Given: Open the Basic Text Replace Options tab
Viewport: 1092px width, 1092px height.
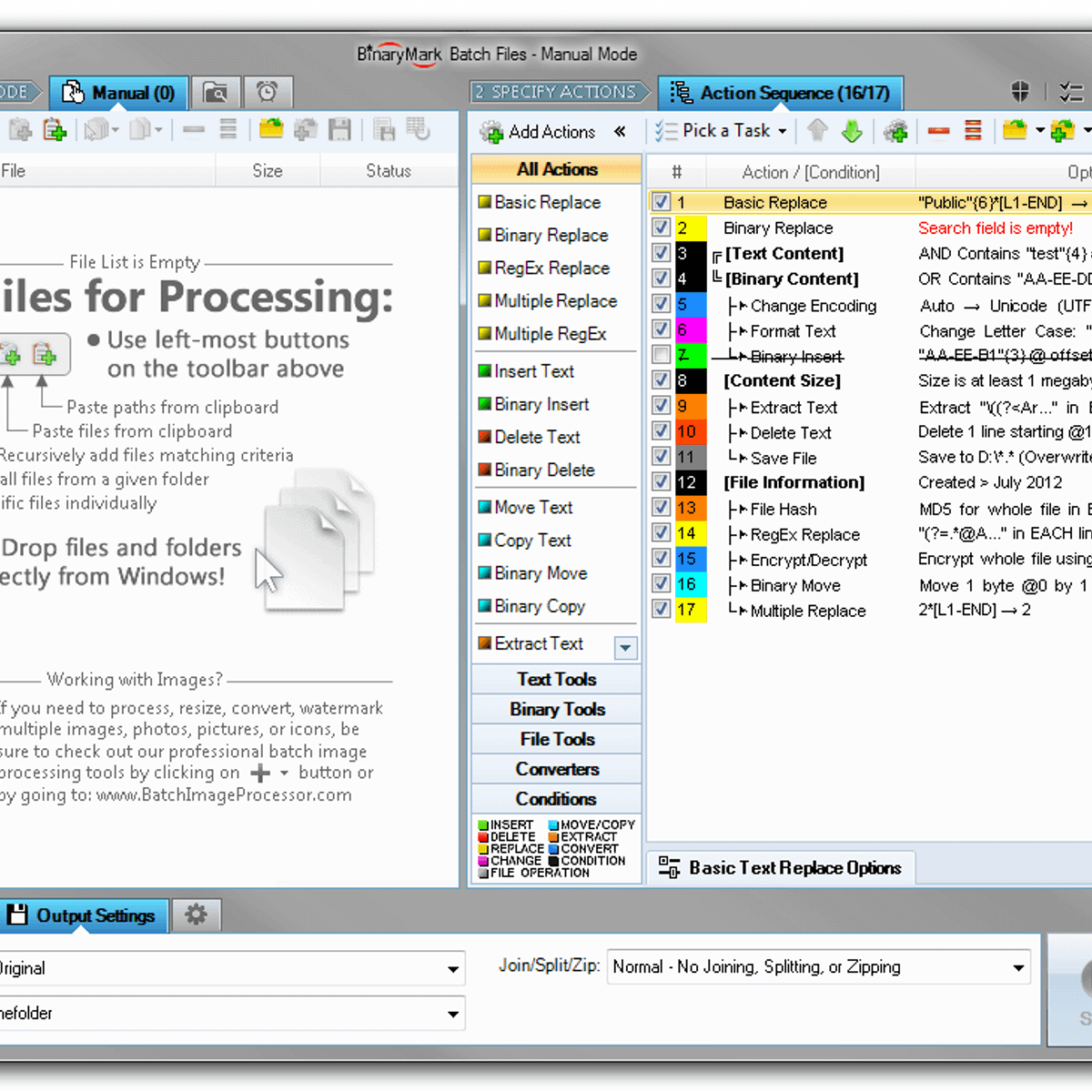Looking at the screenshot, I should click(781, 868).
